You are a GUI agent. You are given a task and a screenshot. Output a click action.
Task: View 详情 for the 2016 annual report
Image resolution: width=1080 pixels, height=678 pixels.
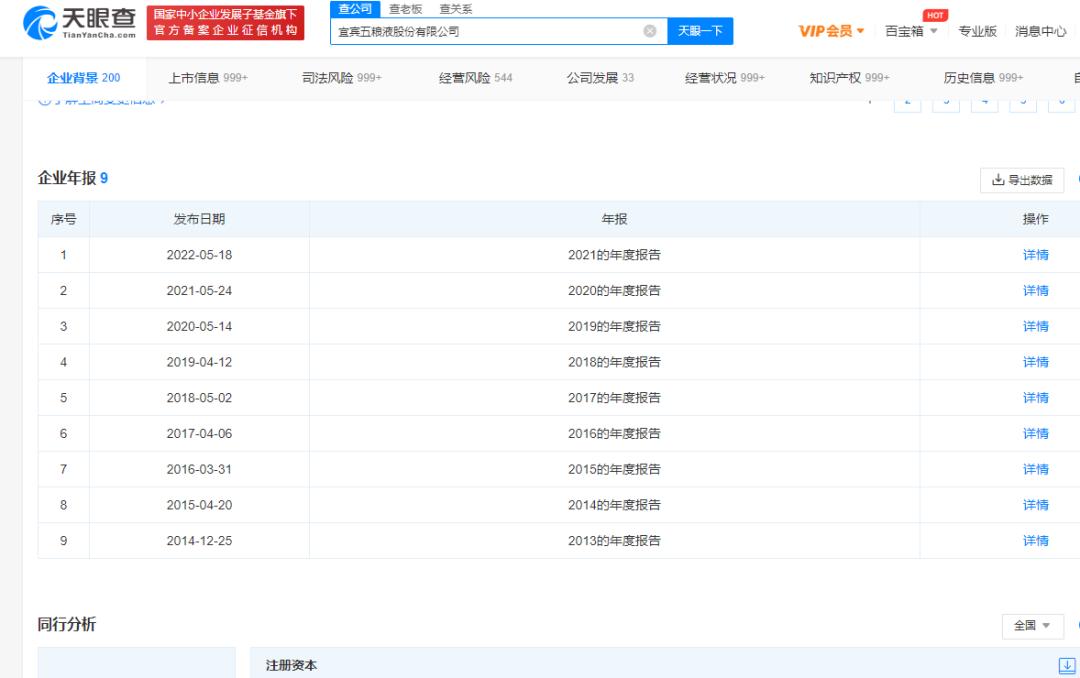point(1035,433)
